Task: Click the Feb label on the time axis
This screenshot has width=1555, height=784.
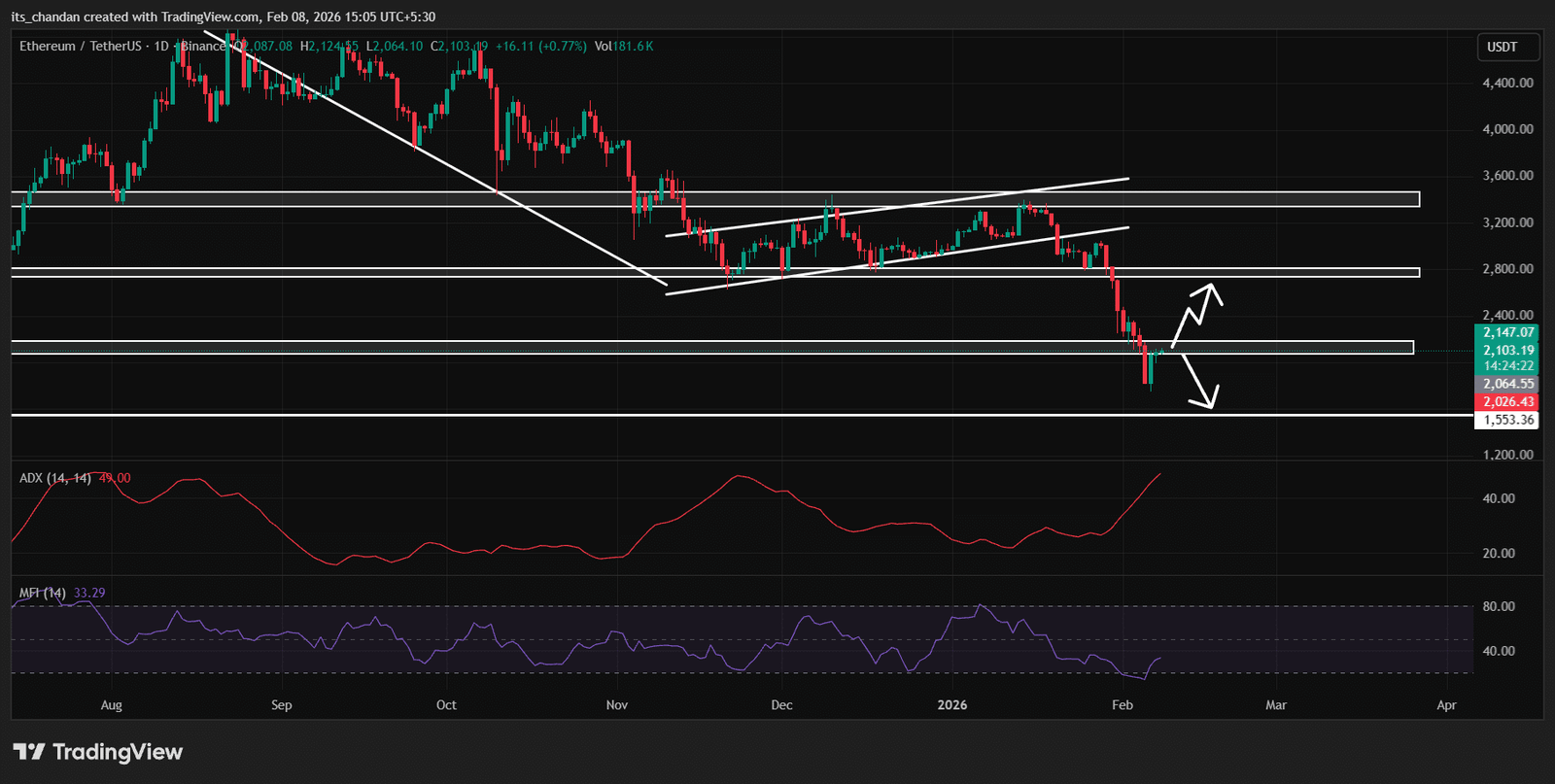Action: (1122, 704)
